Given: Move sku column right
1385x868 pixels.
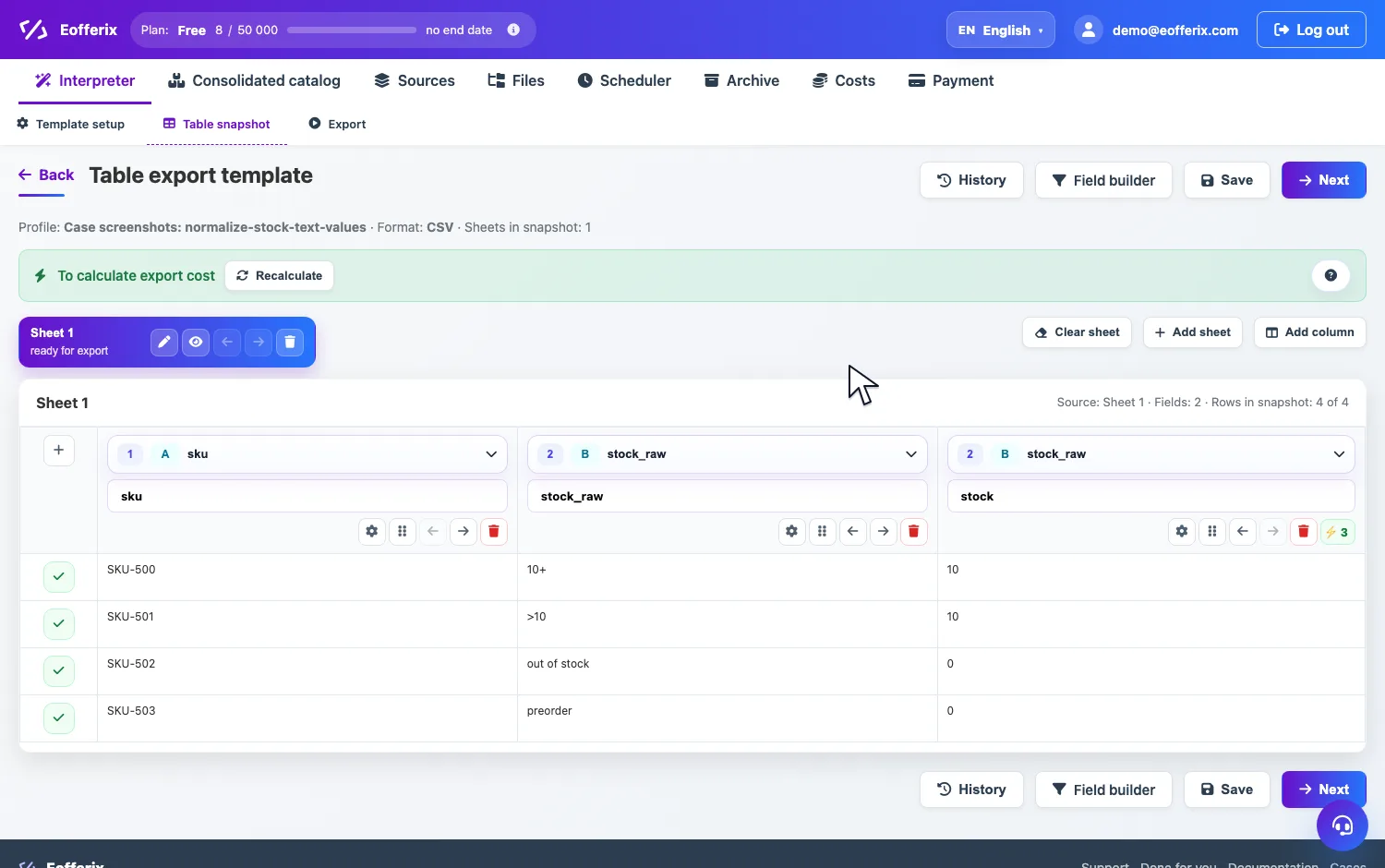Looking at the screenshot, I should 464,531.
